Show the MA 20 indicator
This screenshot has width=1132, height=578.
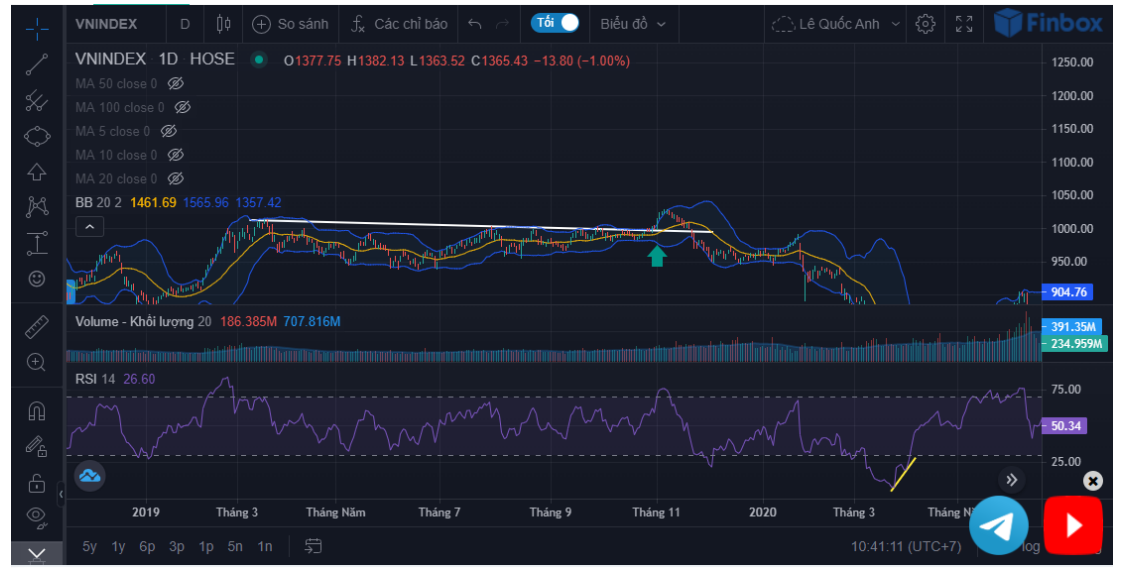coord(176,179)
